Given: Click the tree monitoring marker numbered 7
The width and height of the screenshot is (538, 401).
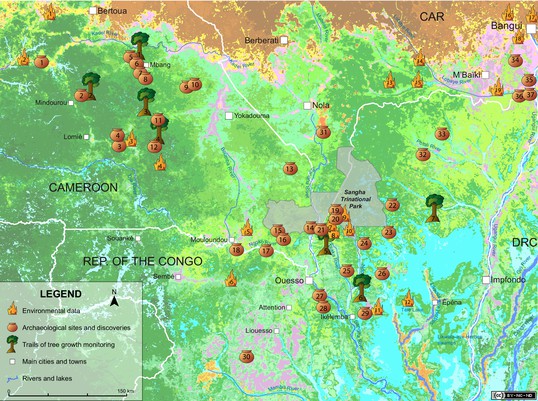Looking at the screenshot, I should [x=434, y=208].
